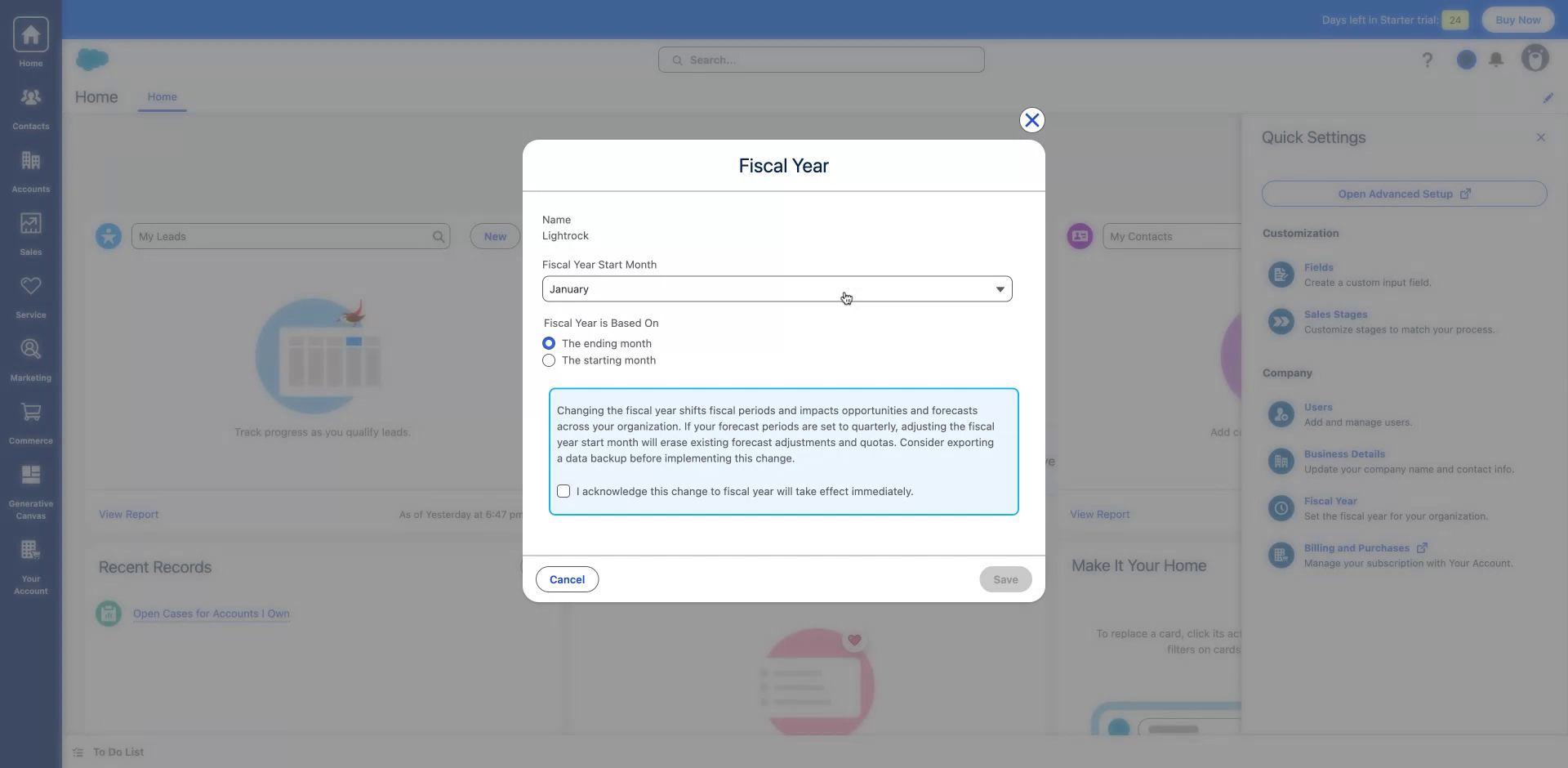
Task: Open Generative Canvas from sidebar
Action: click(30, 482)
